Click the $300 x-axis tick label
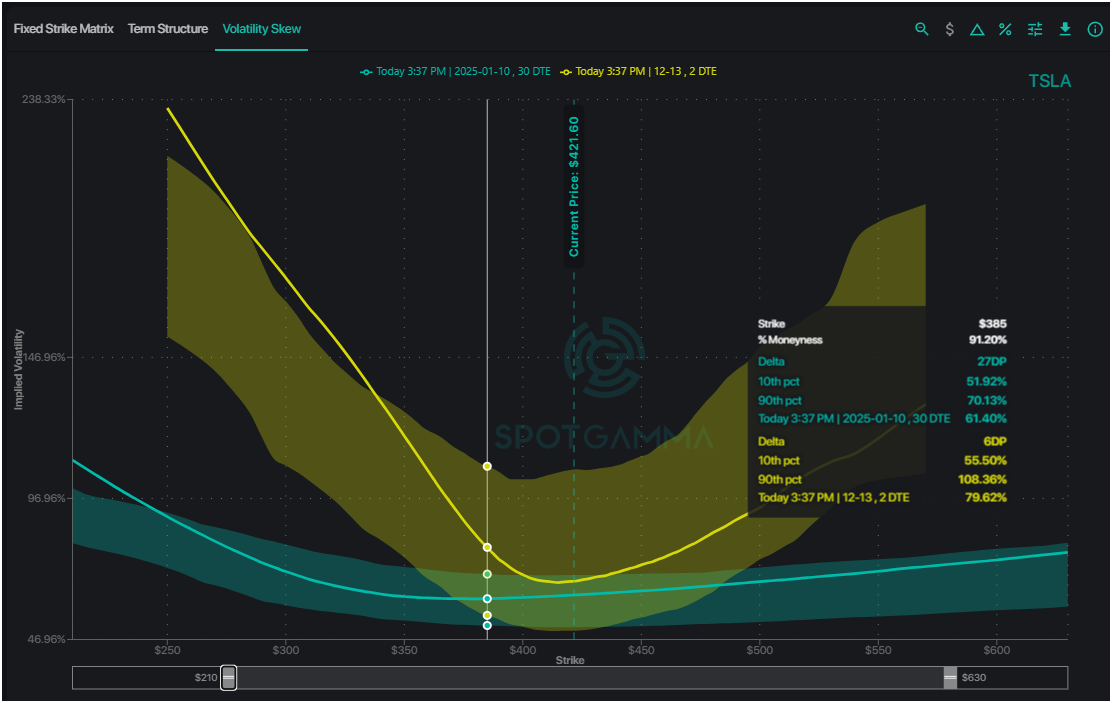 pyautogui.click(x=286, y=650)
